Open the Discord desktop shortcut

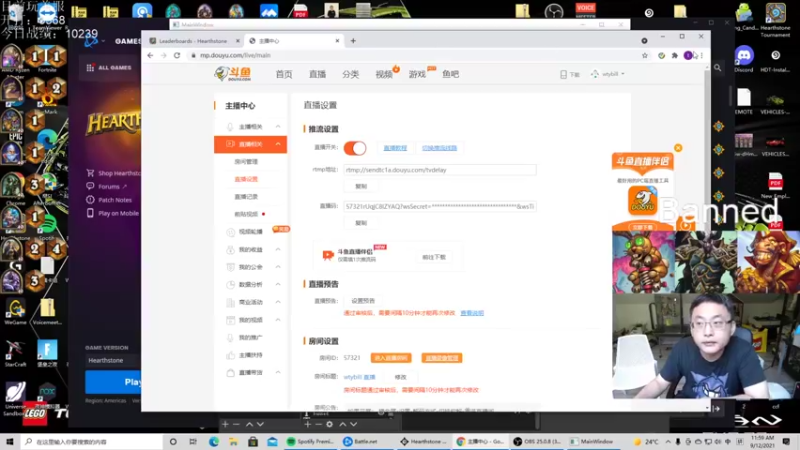[x=744, y=58]
